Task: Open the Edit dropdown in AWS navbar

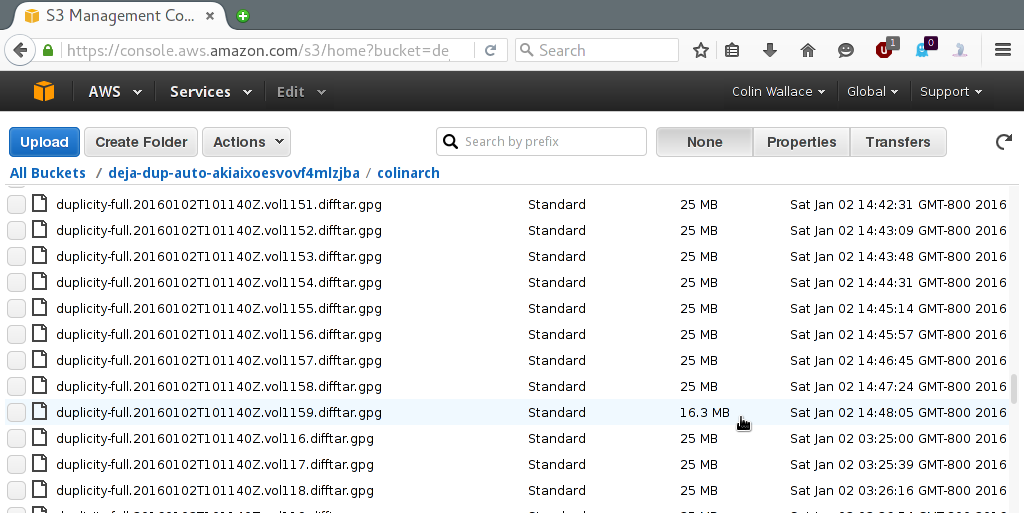Action: [x=301, y=91]
